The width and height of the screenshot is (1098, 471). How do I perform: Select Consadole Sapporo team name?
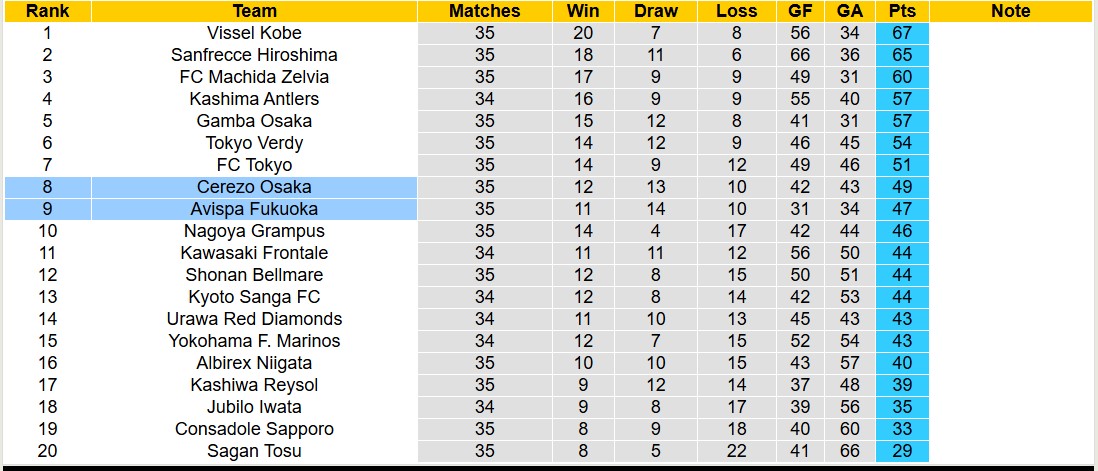pyautogui.click(x=254, y=429)
